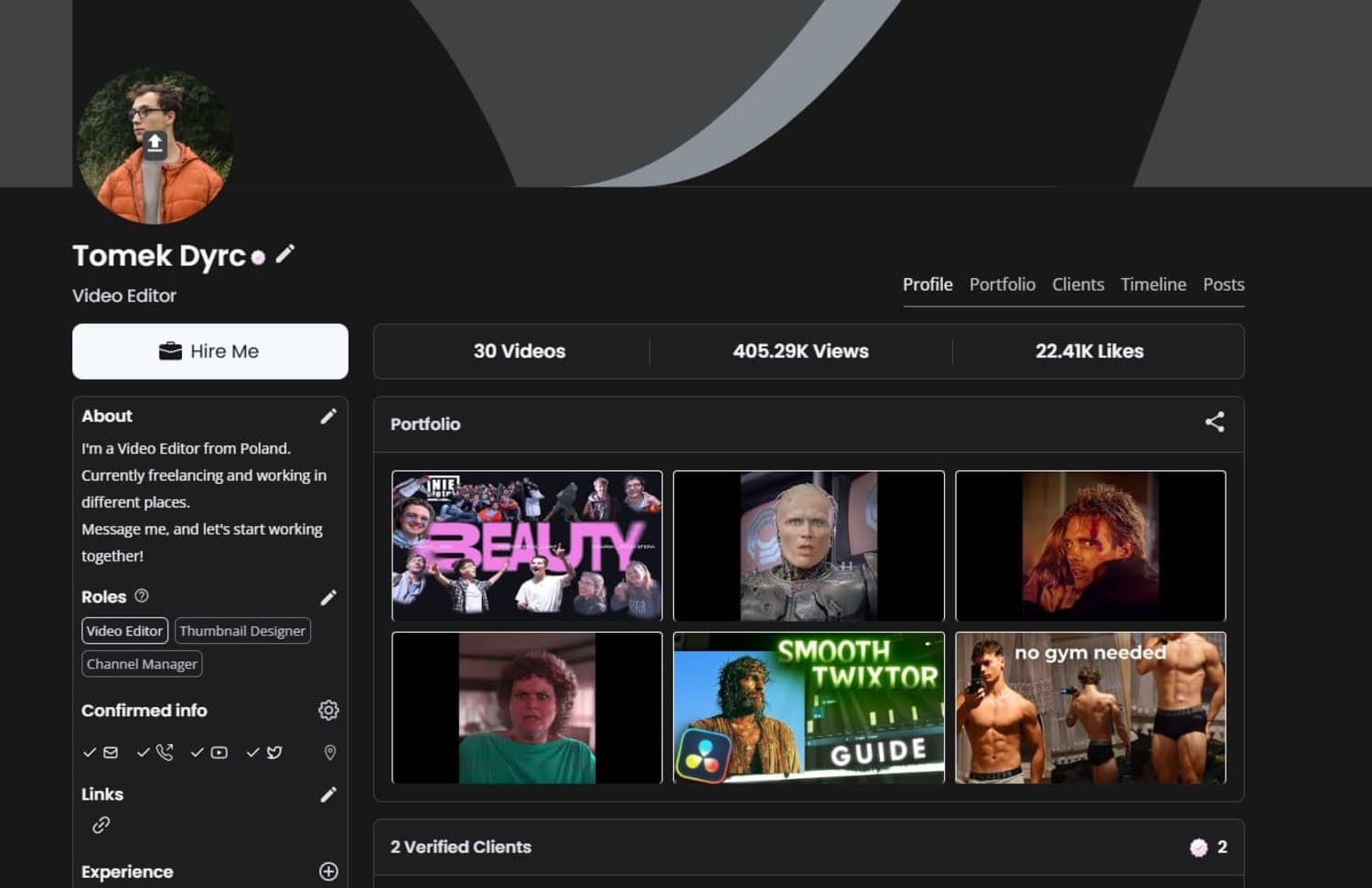Open the BEAUTY video thumbnail

point(527,546)
